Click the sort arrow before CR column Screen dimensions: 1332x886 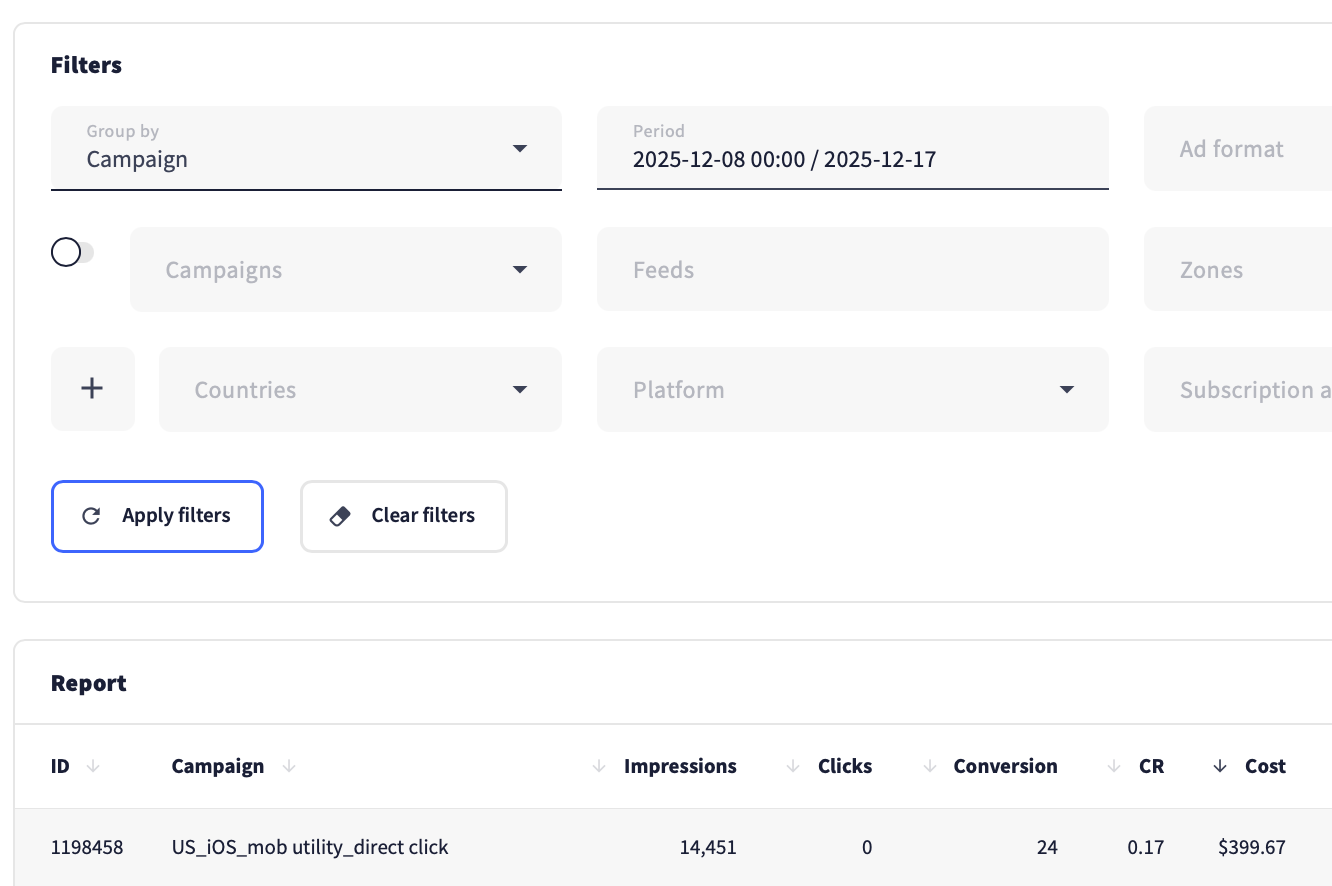pyautogui.click(x=1114, y=766)
